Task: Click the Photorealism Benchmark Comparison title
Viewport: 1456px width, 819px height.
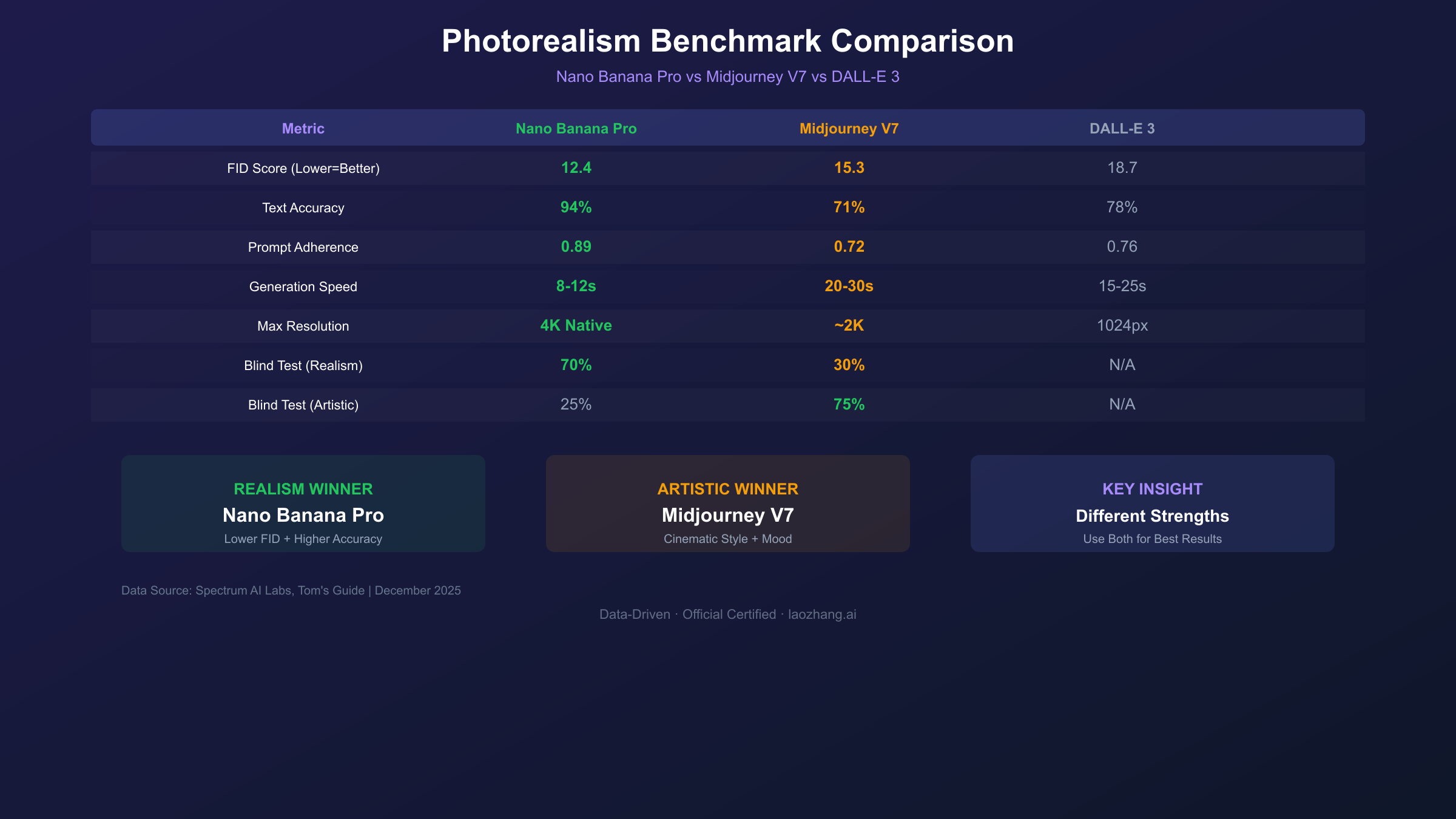Action: (727, 41)
